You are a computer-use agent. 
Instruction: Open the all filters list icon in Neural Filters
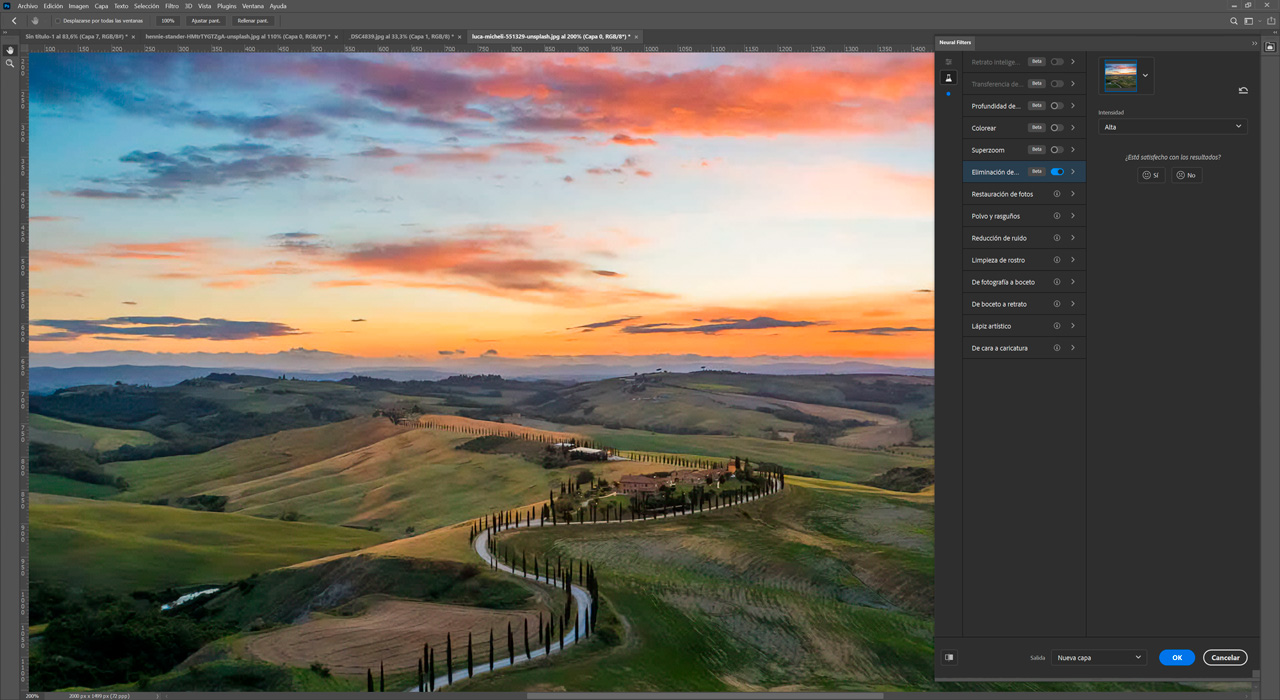pos(948,61)
